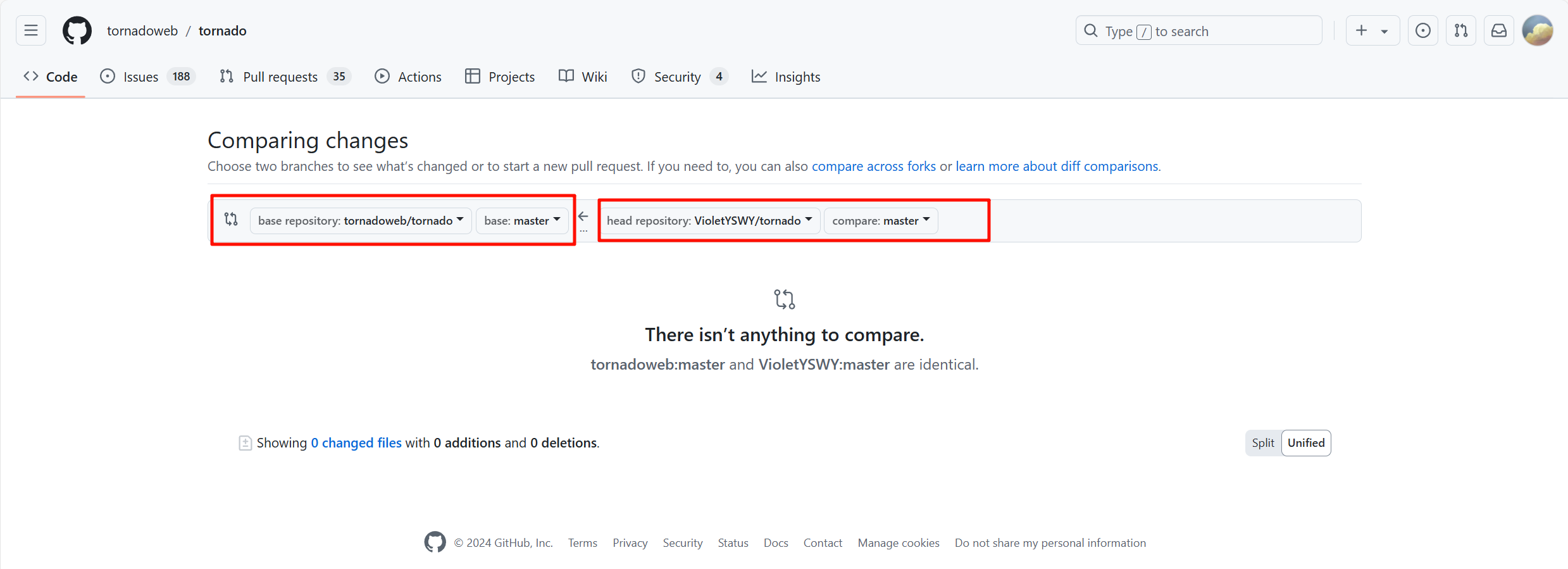Open the Issues shortcut icon in header
The height and width of the screenshot is (569, 1568).
1423,30
